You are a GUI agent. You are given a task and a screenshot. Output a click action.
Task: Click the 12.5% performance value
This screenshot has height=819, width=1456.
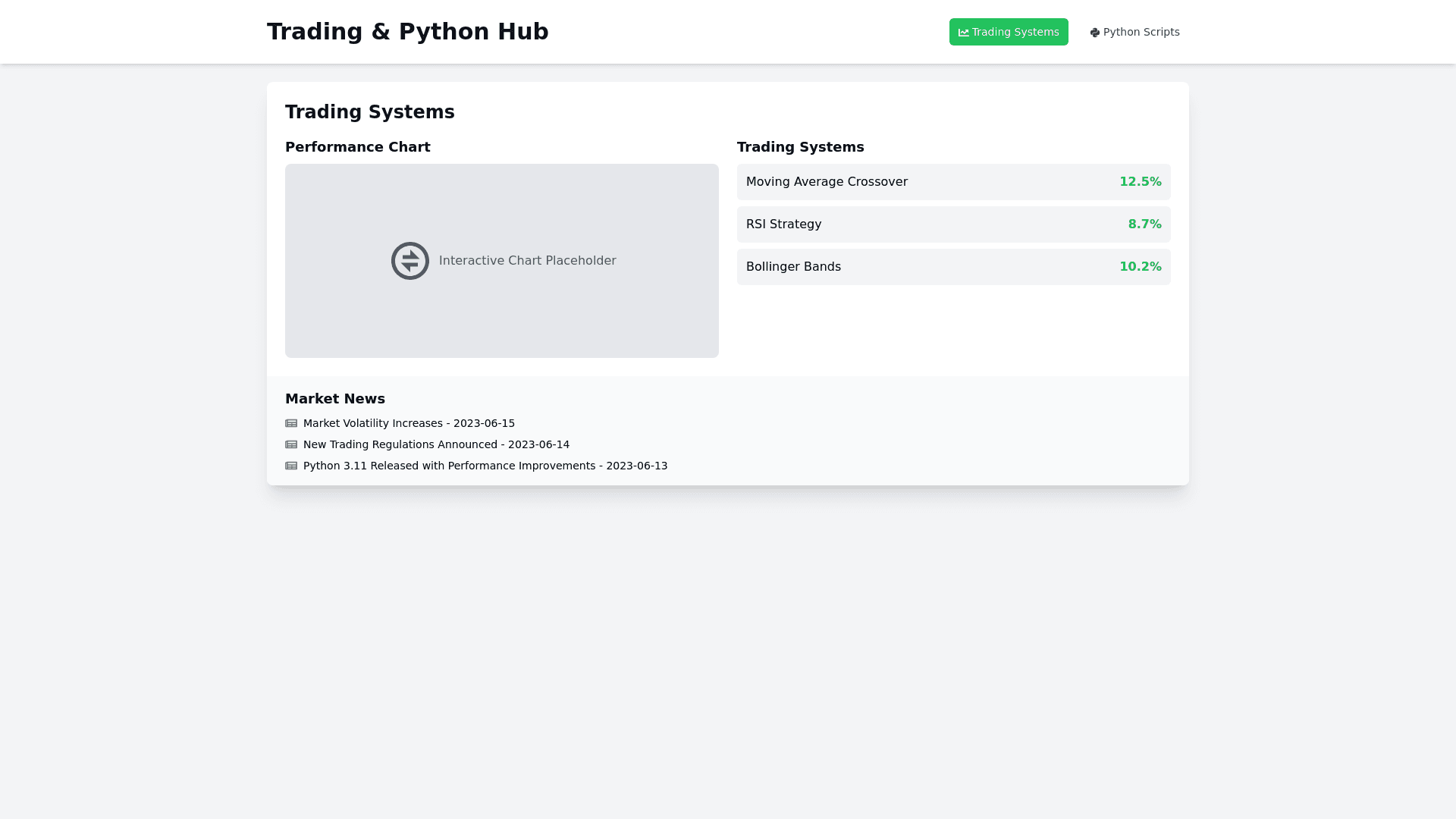pyautogui.click(x=1140, y=182)
